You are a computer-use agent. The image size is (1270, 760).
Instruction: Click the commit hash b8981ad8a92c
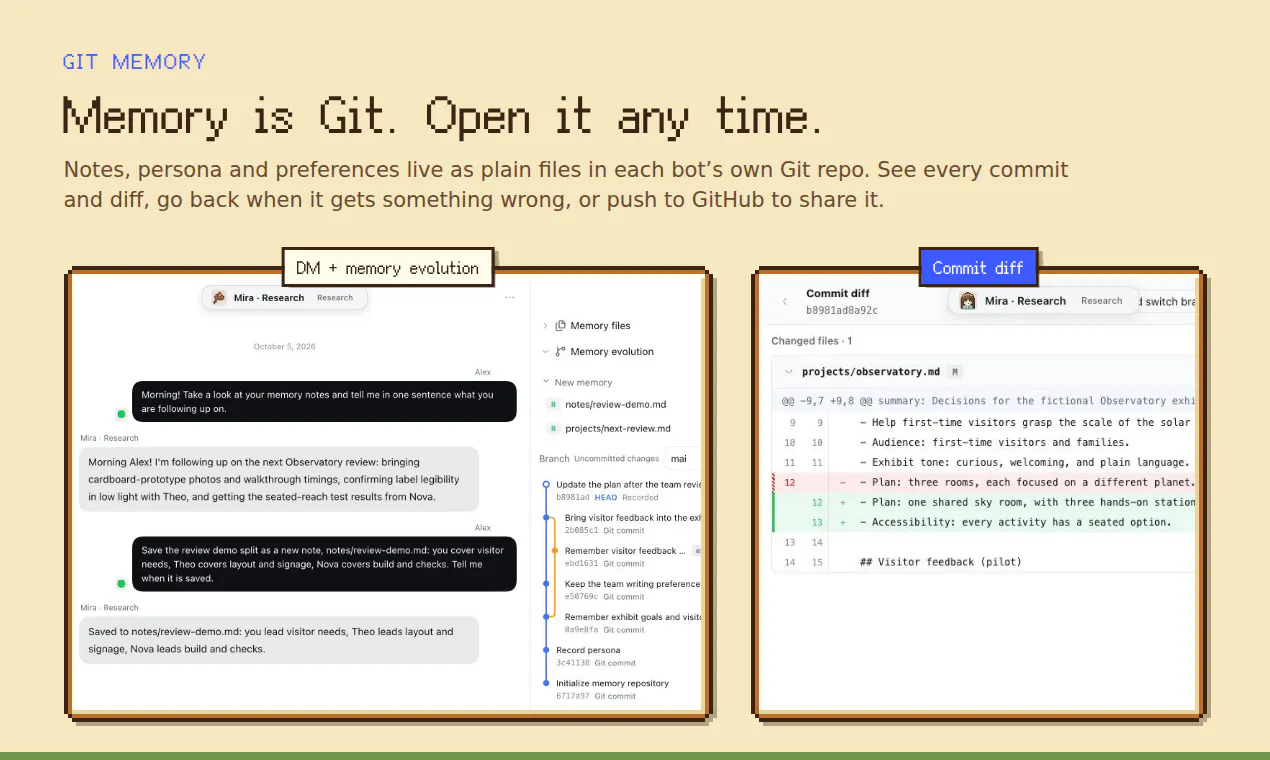(x=842, y=310)
